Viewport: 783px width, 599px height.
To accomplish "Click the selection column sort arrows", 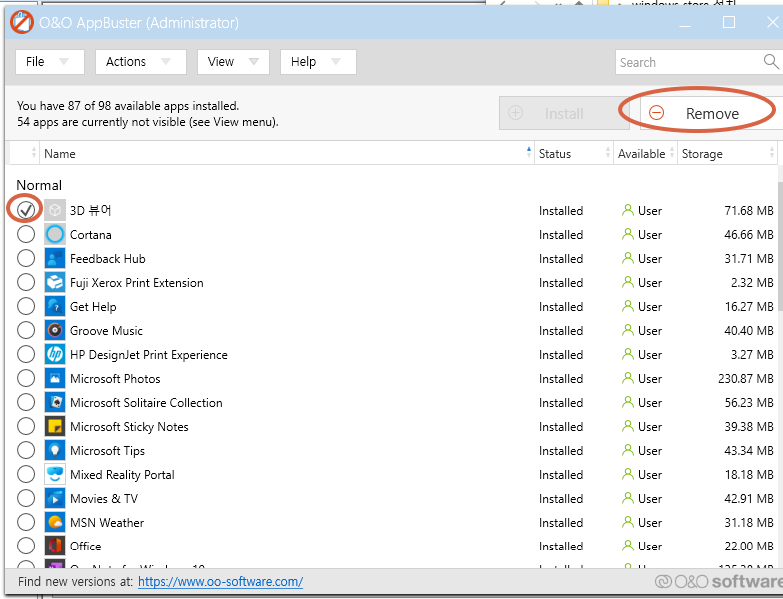I will point(34,153).
